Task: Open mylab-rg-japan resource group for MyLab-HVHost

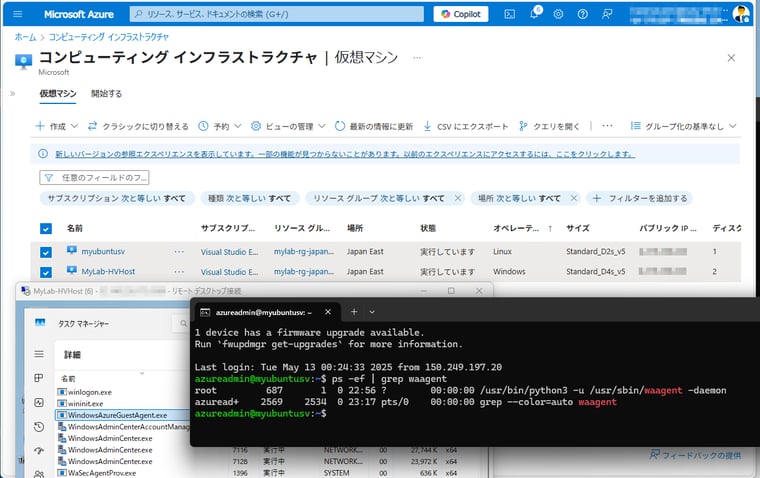Action: (x=304, y=271)
